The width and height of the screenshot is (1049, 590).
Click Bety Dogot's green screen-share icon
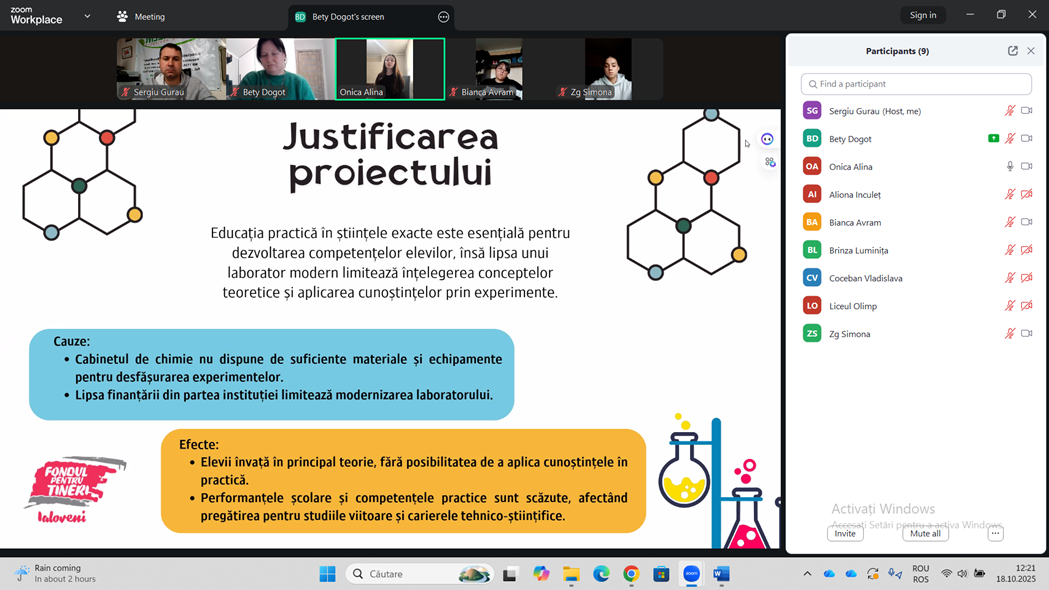993,139
